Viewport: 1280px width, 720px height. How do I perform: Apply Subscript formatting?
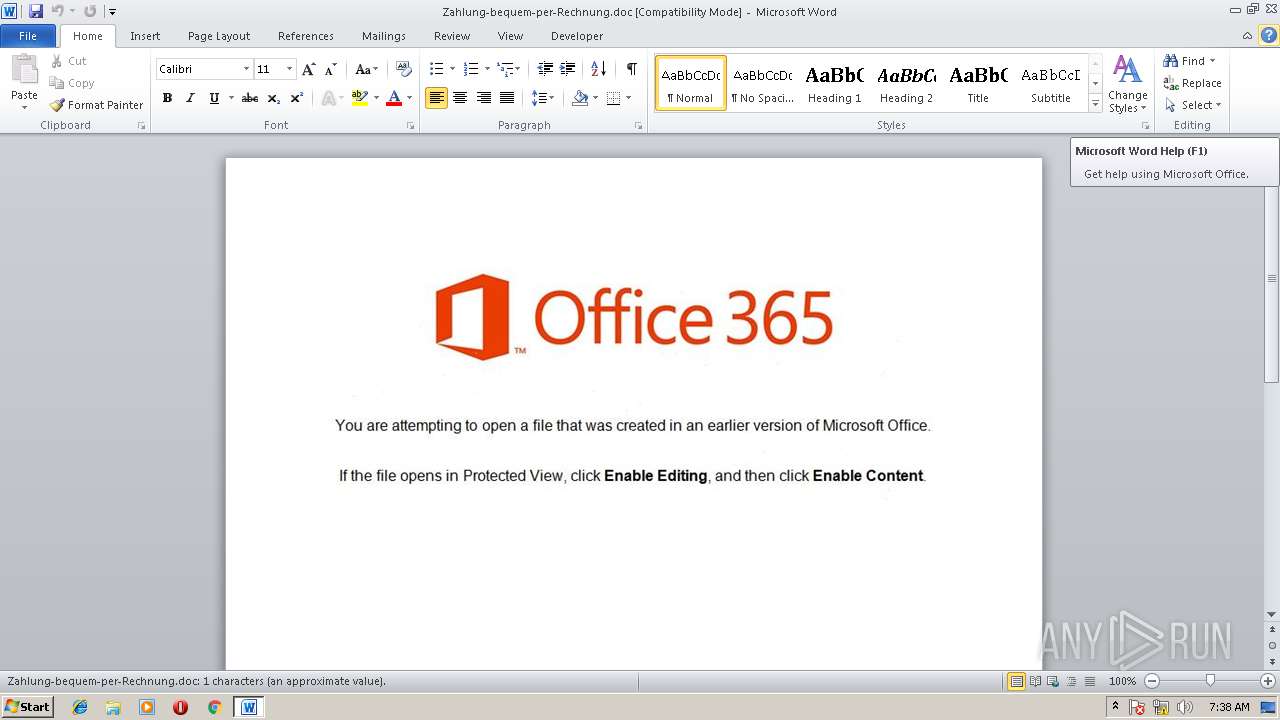[x=273, y=98]
